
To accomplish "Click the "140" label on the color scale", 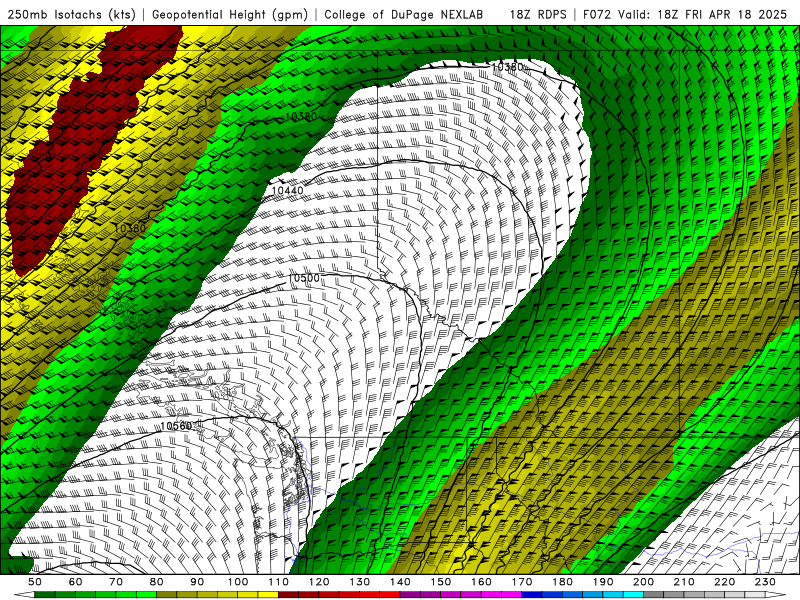I will (400, 582).
